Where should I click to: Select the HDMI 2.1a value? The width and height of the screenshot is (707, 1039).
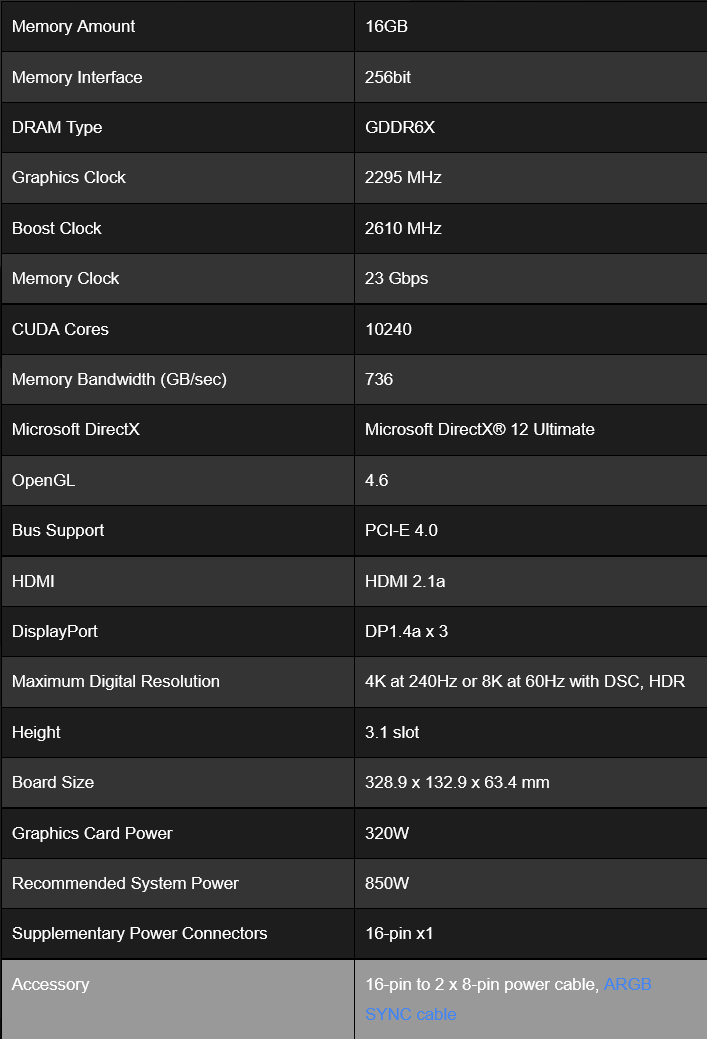[x=405, y=581]
